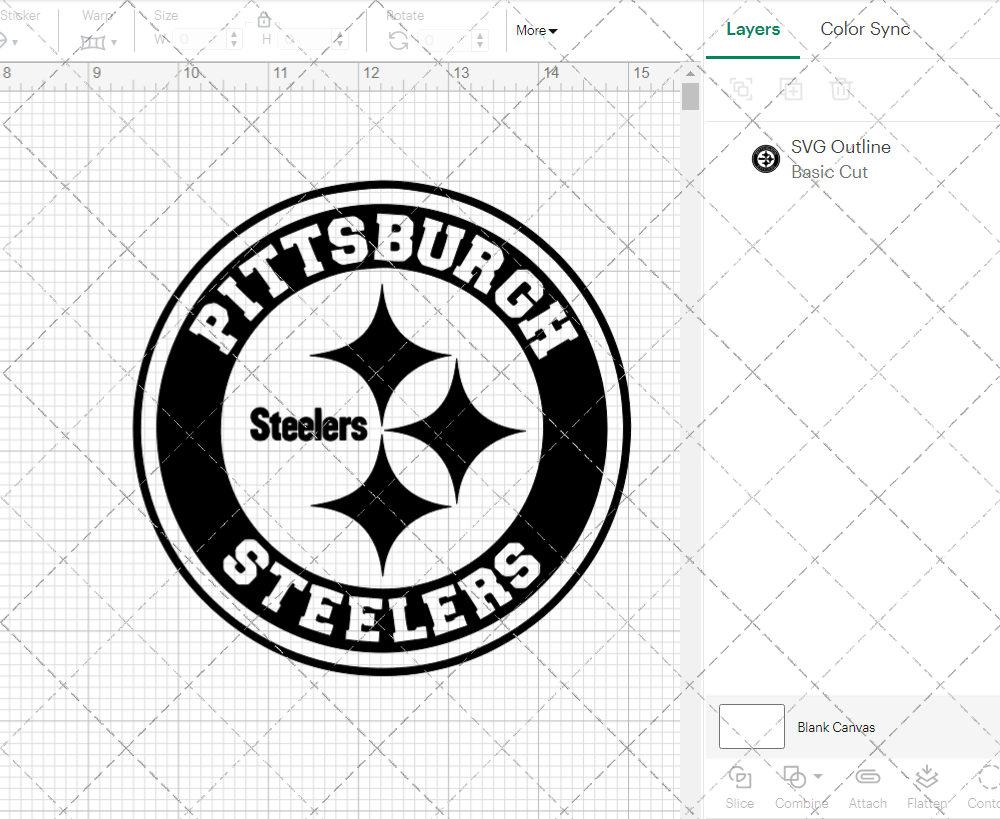Viewport: 1000px width, 819px height.
Task: Click the Rotate icon in toolbar
Action: click(x=398, y=40)
